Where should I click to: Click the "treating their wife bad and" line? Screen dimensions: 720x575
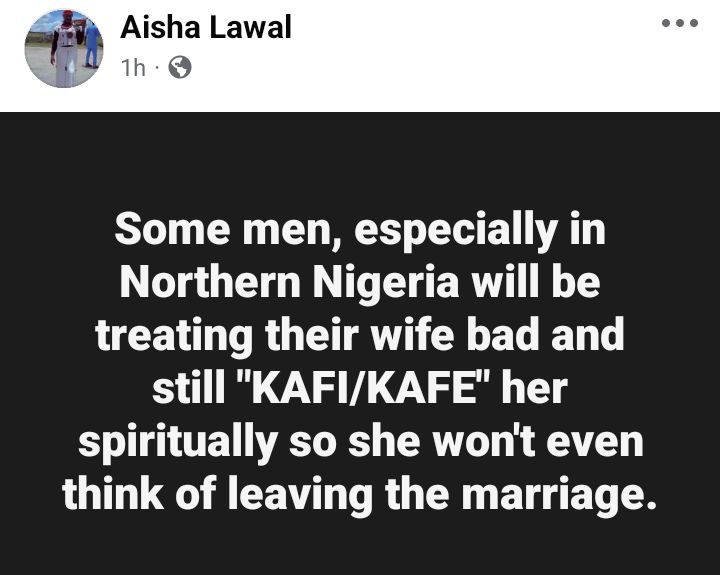[360, 336]
